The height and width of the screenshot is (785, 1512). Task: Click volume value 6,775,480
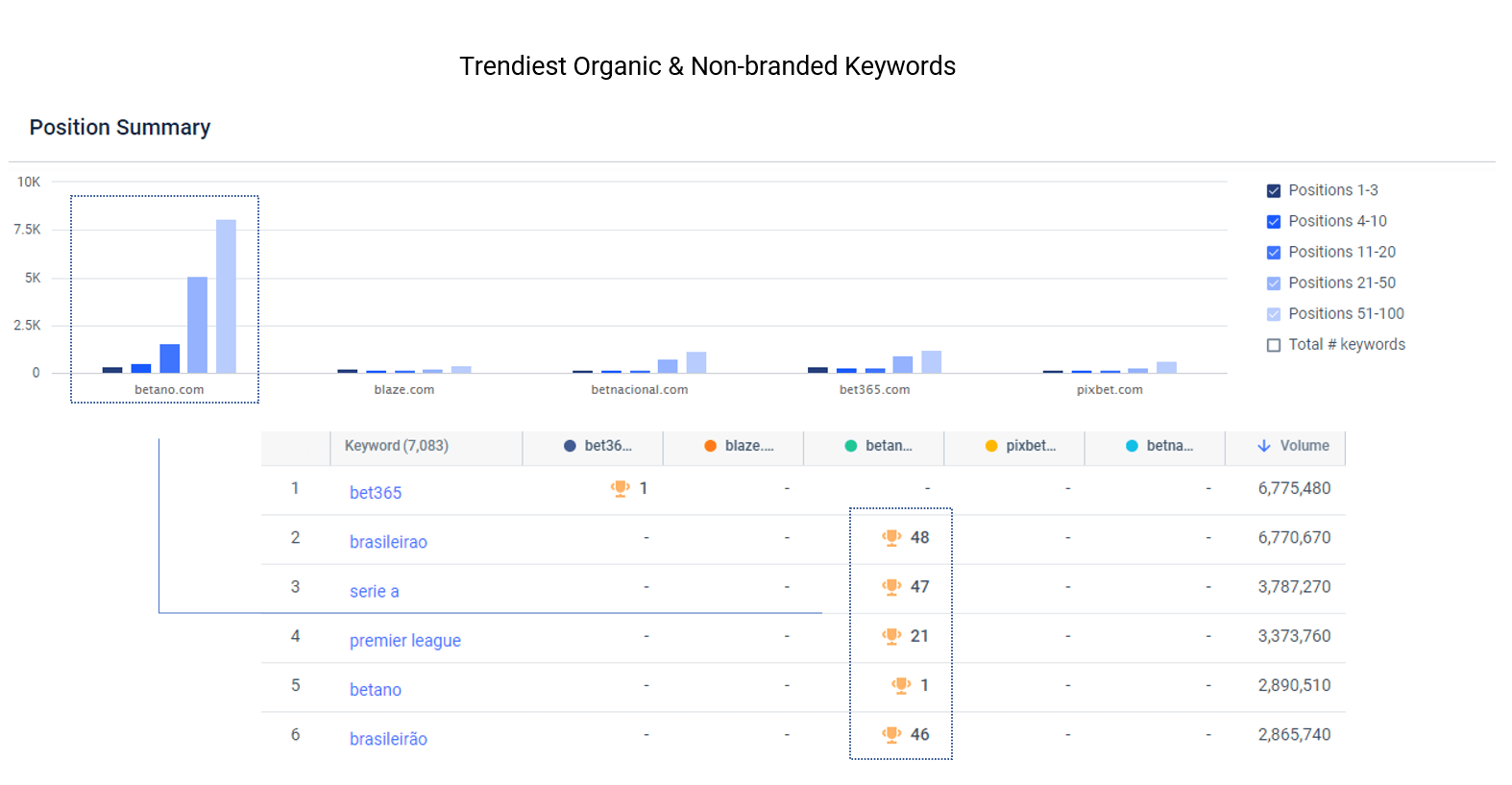1294,488
